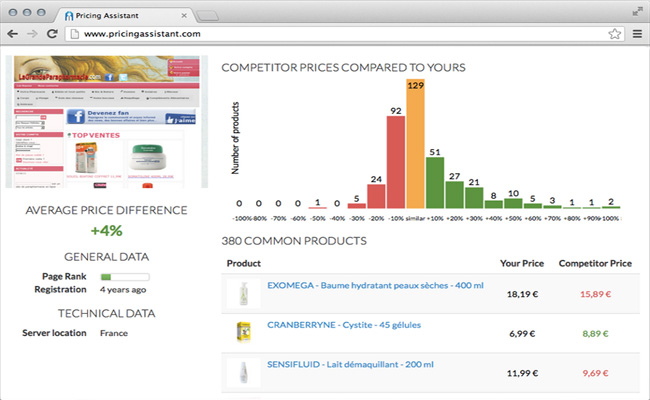Click the 9,69 € competitor price

[595, 373]
